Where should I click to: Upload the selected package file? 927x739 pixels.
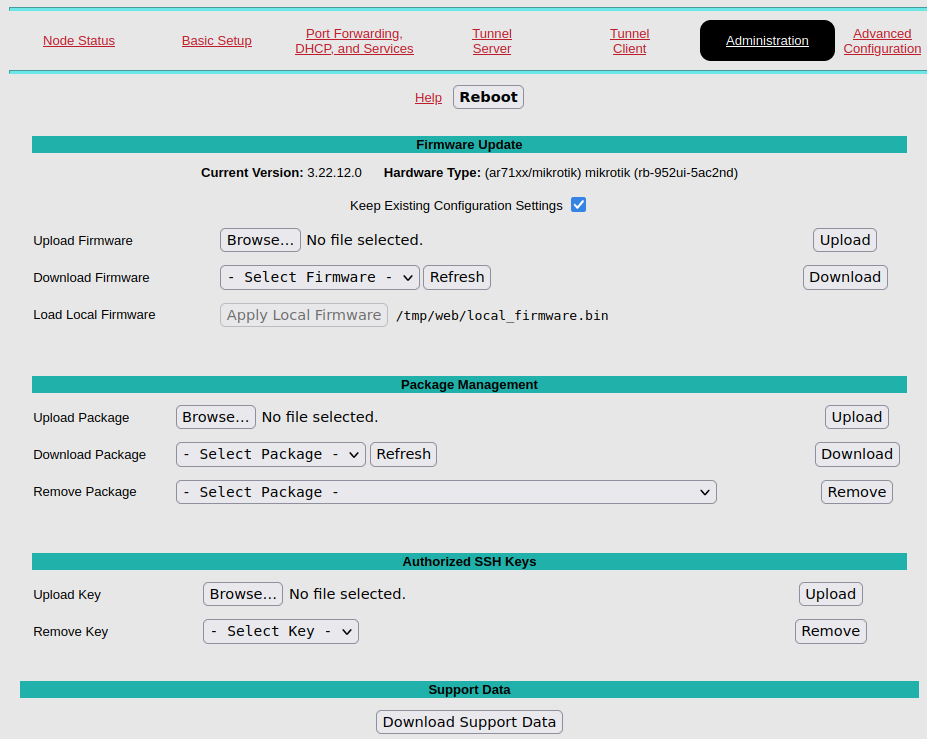(857, 417)
